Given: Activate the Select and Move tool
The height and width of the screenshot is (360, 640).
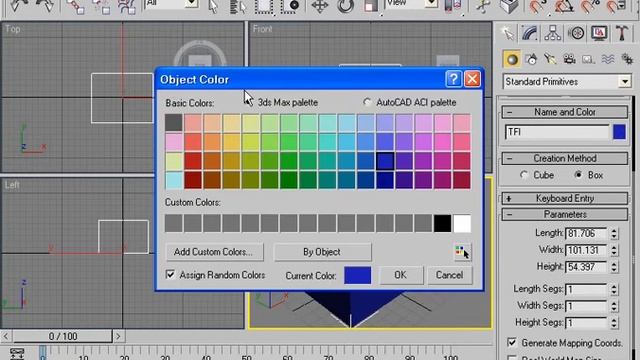Looking at the screenshot, I should [320, 6].
